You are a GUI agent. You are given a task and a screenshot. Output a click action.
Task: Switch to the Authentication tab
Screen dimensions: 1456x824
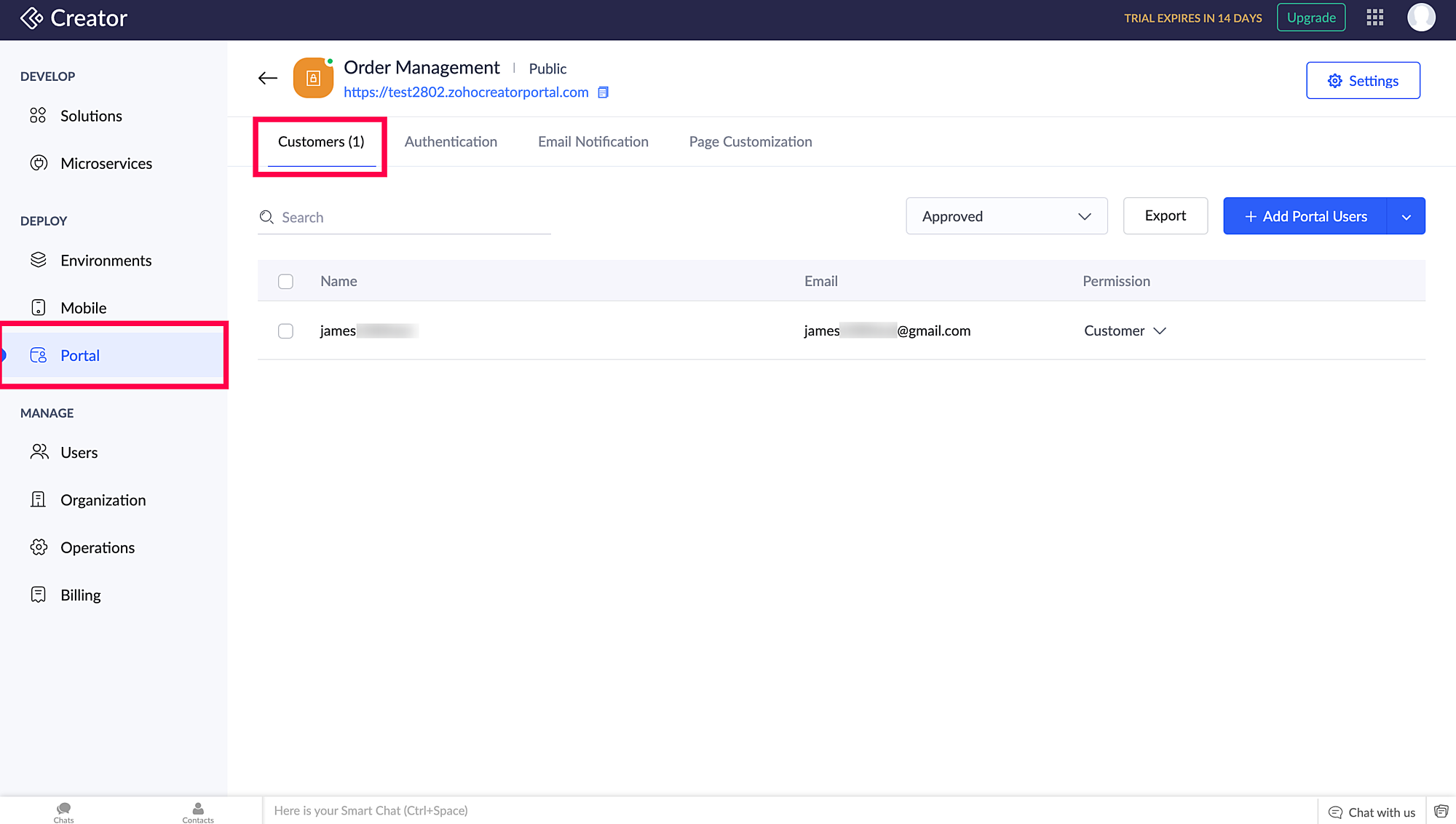coord(451,142)
